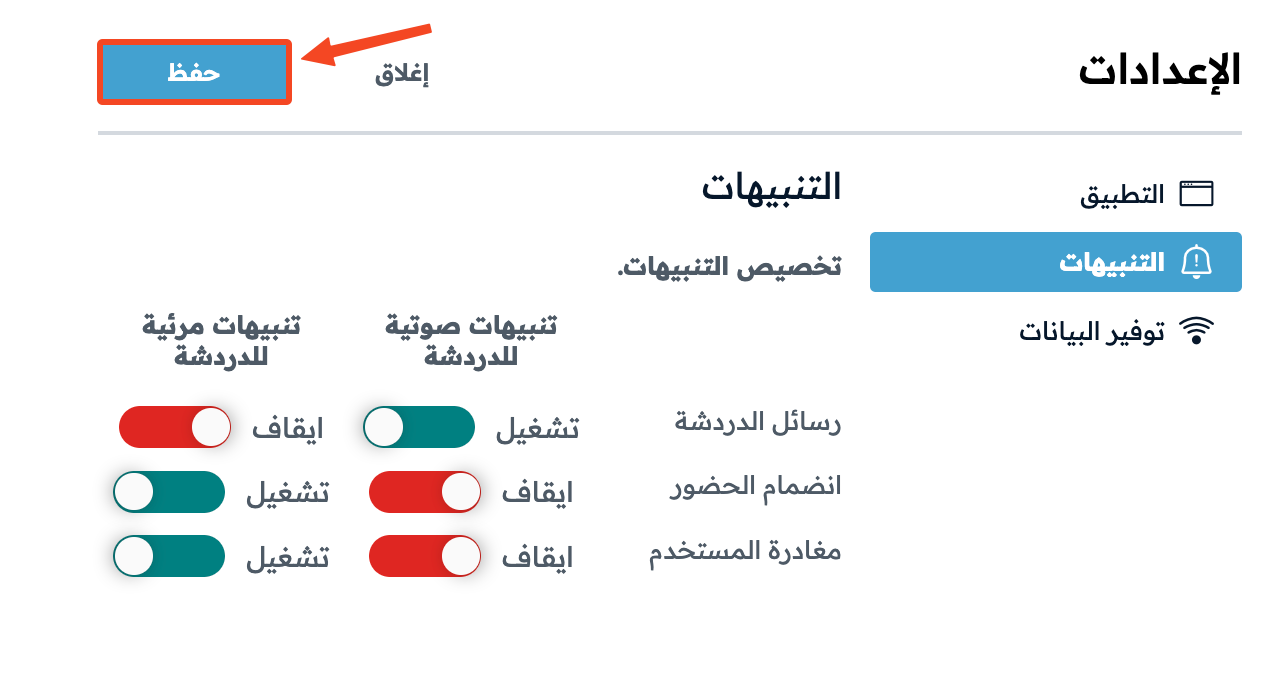Enable audio alerts for مغادرة المستخدم

pos(425,556)
